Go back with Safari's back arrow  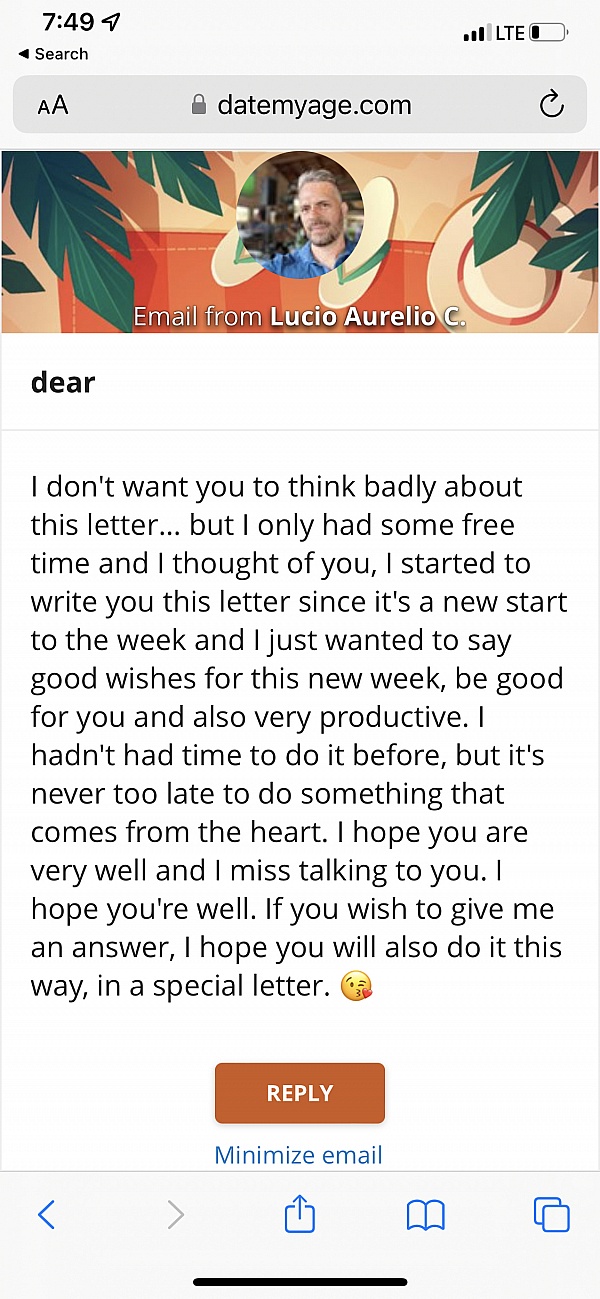coord(46,1215)
